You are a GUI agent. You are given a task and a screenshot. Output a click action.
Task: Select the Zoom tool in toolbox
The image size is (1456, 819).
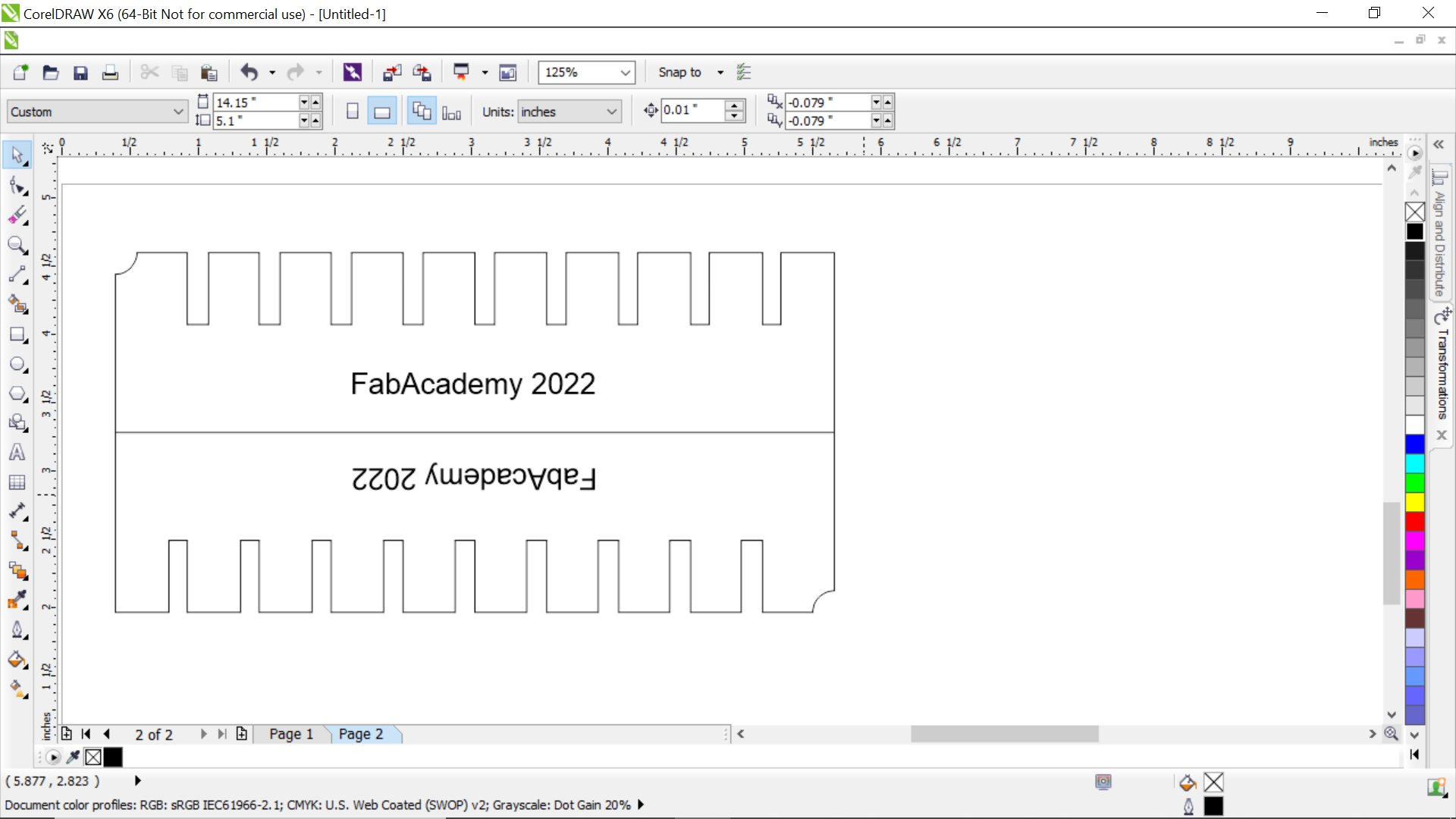(17, 244)
